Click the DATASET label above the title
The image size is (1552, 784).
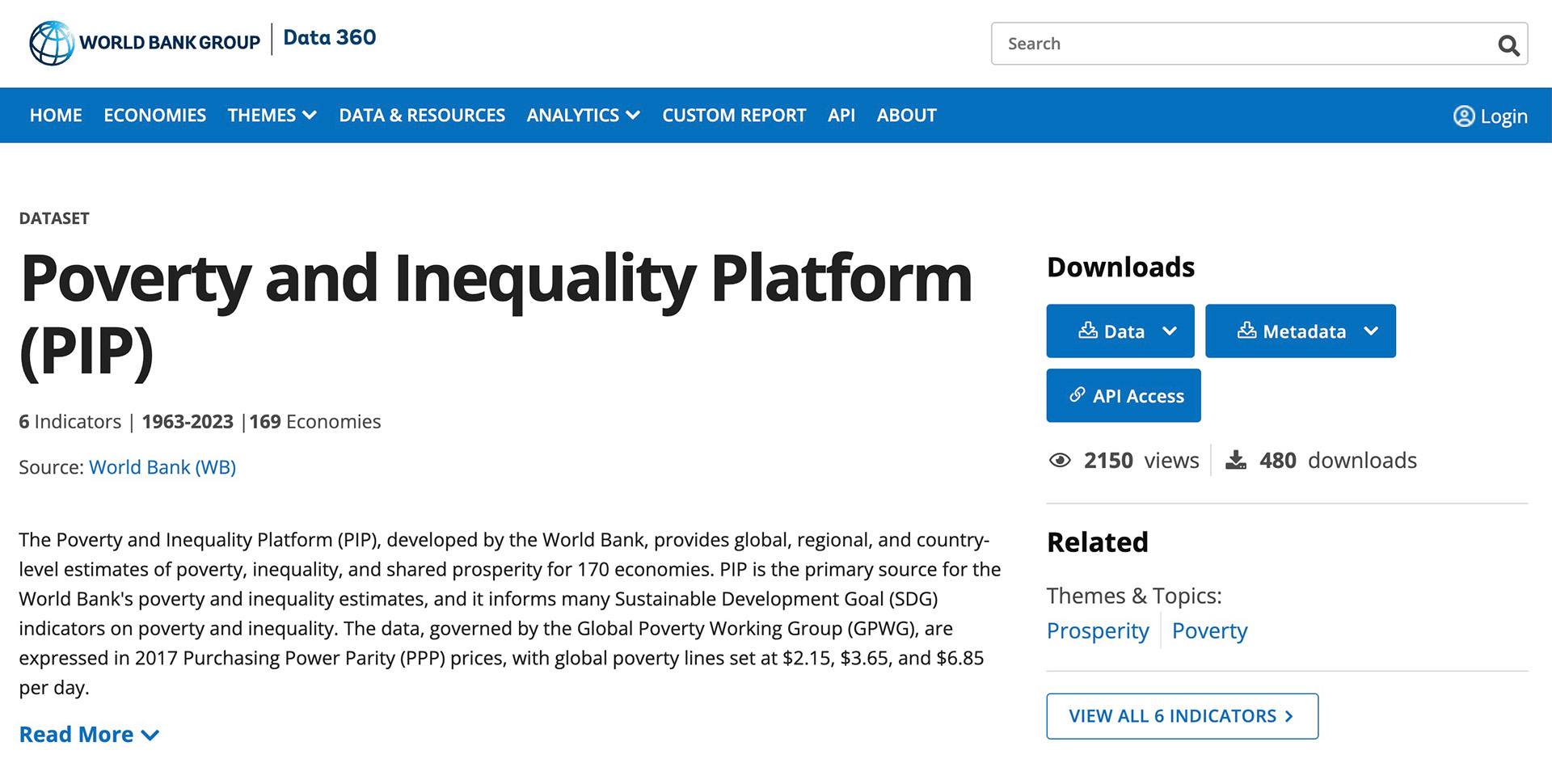54,218
